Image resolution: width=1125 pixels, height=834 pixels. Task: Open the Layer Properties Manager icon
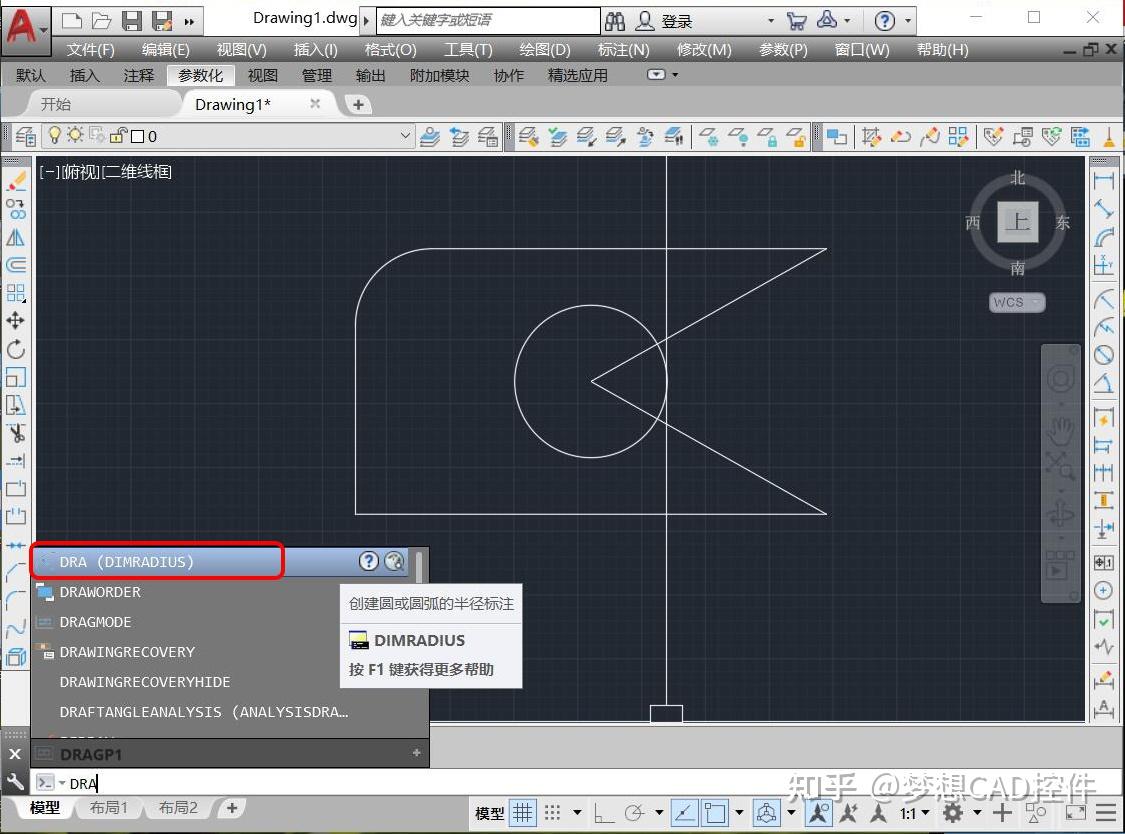[27, 136]
